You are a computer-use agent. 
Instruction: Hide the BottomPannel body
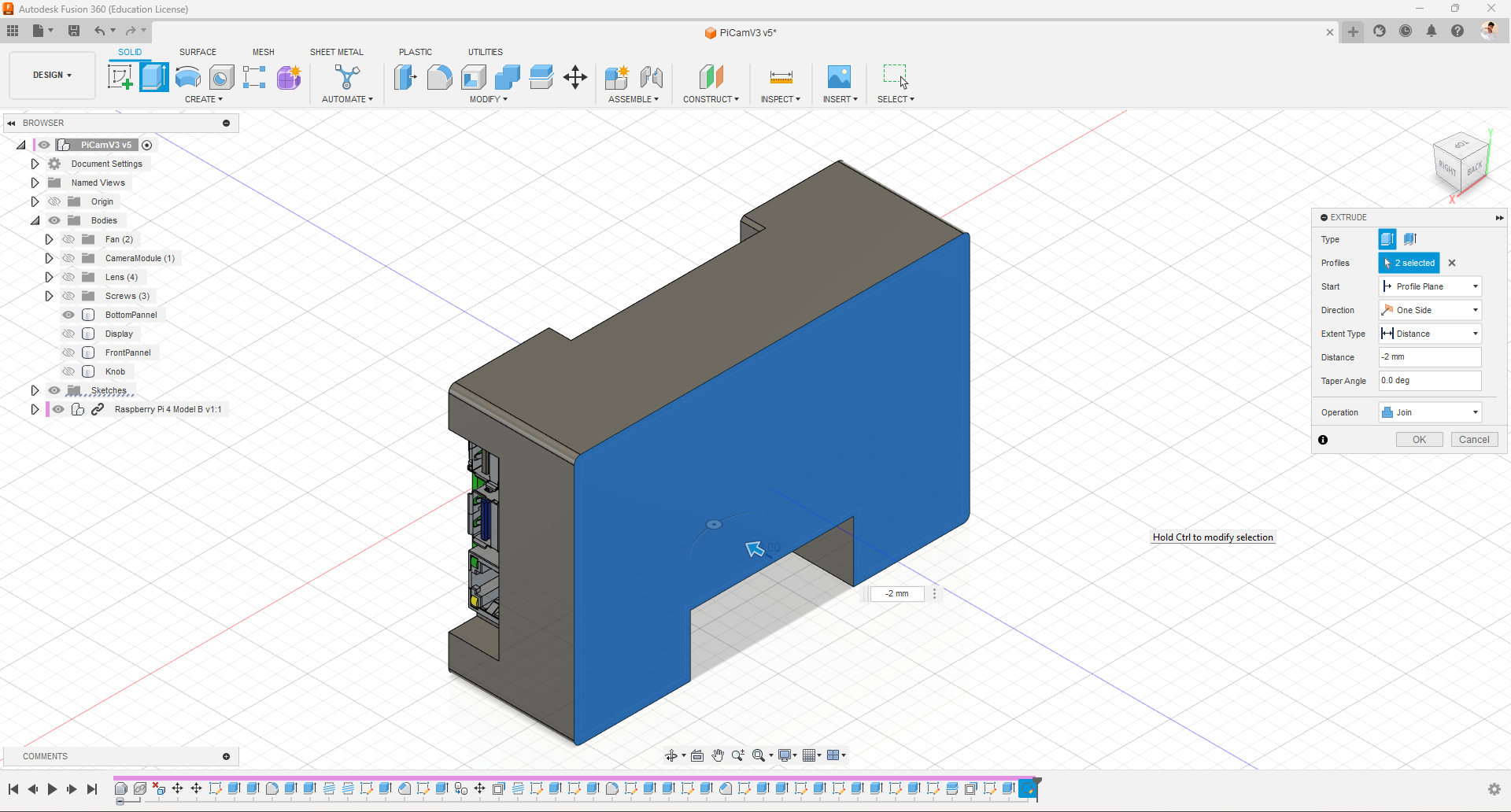point(68,315)
